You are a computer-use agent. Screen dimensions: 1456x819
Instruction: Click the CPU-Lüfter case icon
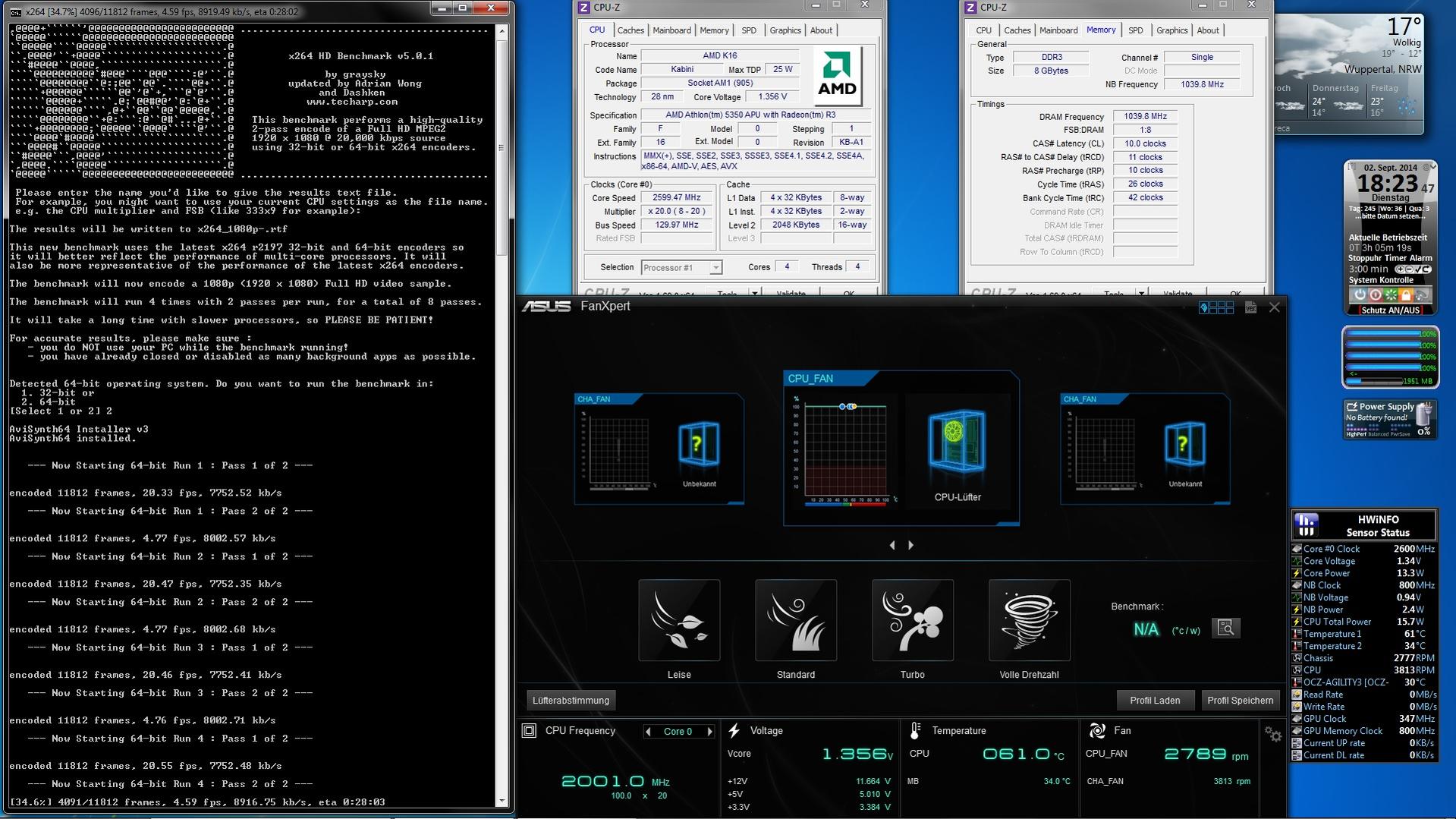957,442
